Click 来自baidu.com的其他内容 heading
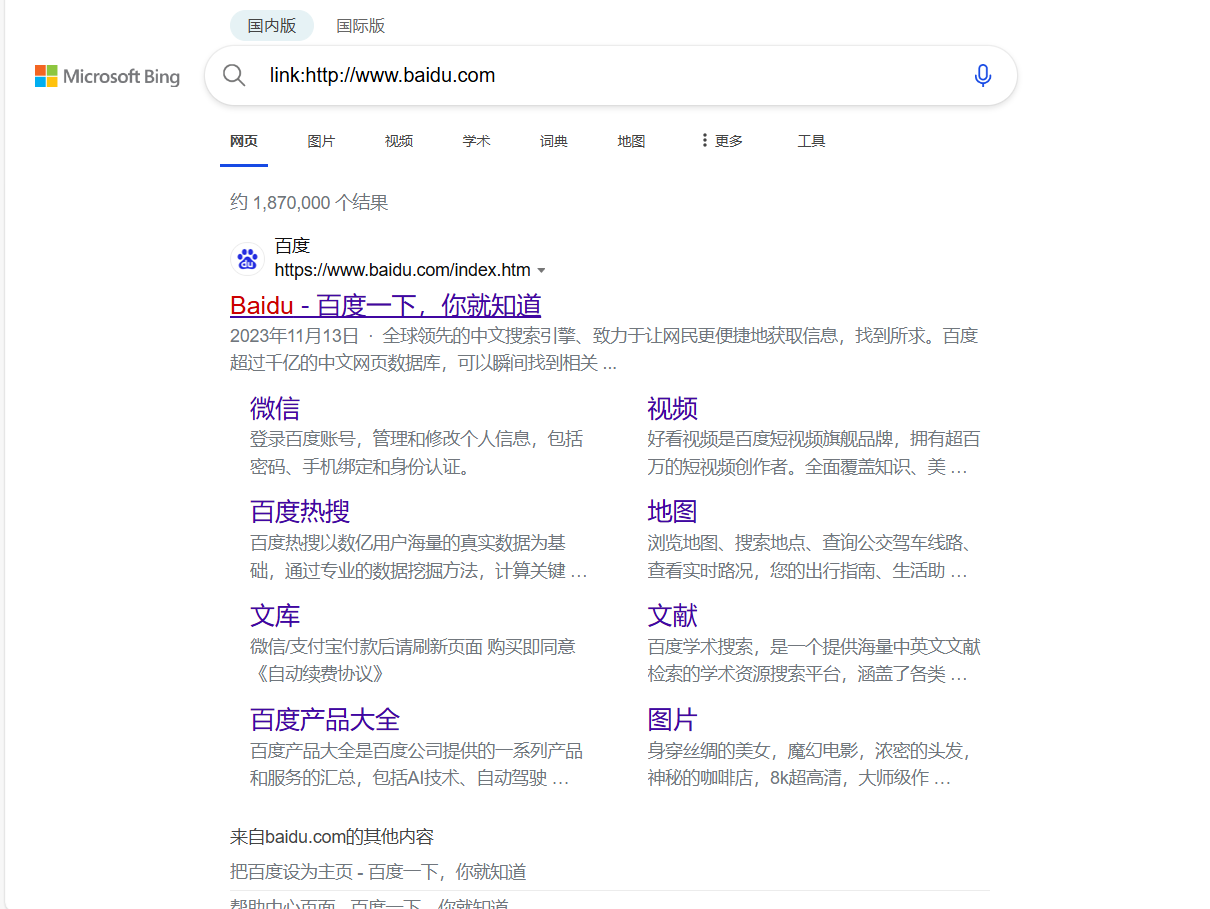This screenshot has width=1210, height=909. pyautogui.click(x=332, y=837)
